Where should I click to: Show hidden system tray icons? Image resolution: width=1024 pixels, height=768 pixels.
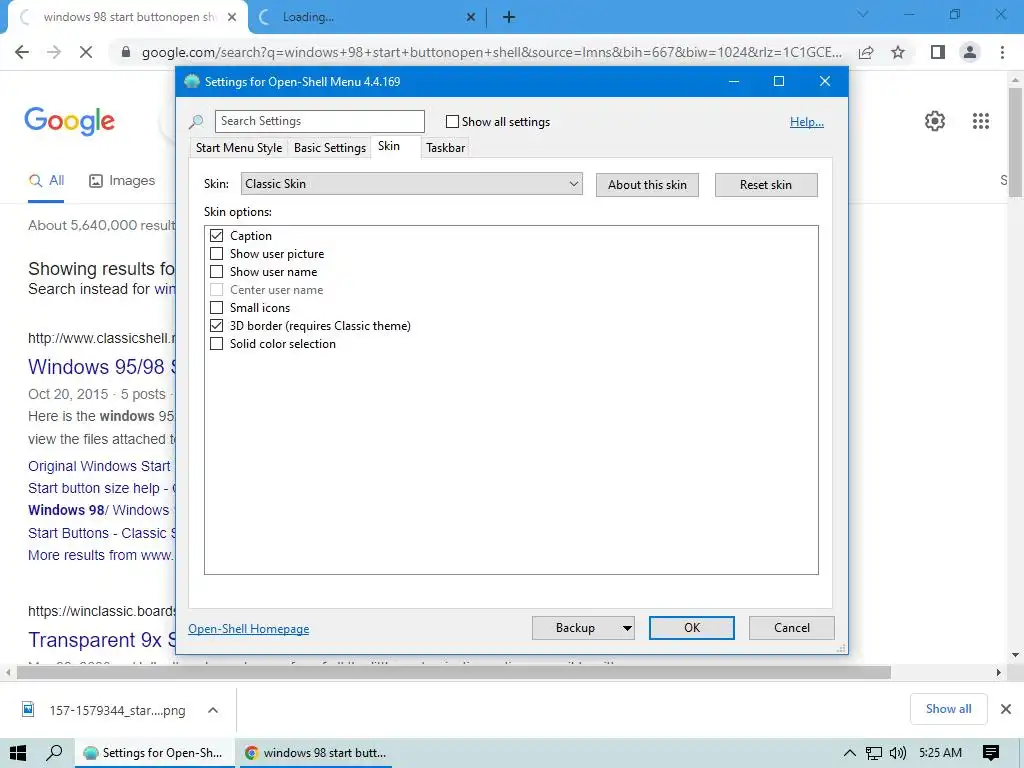(849, 753)
